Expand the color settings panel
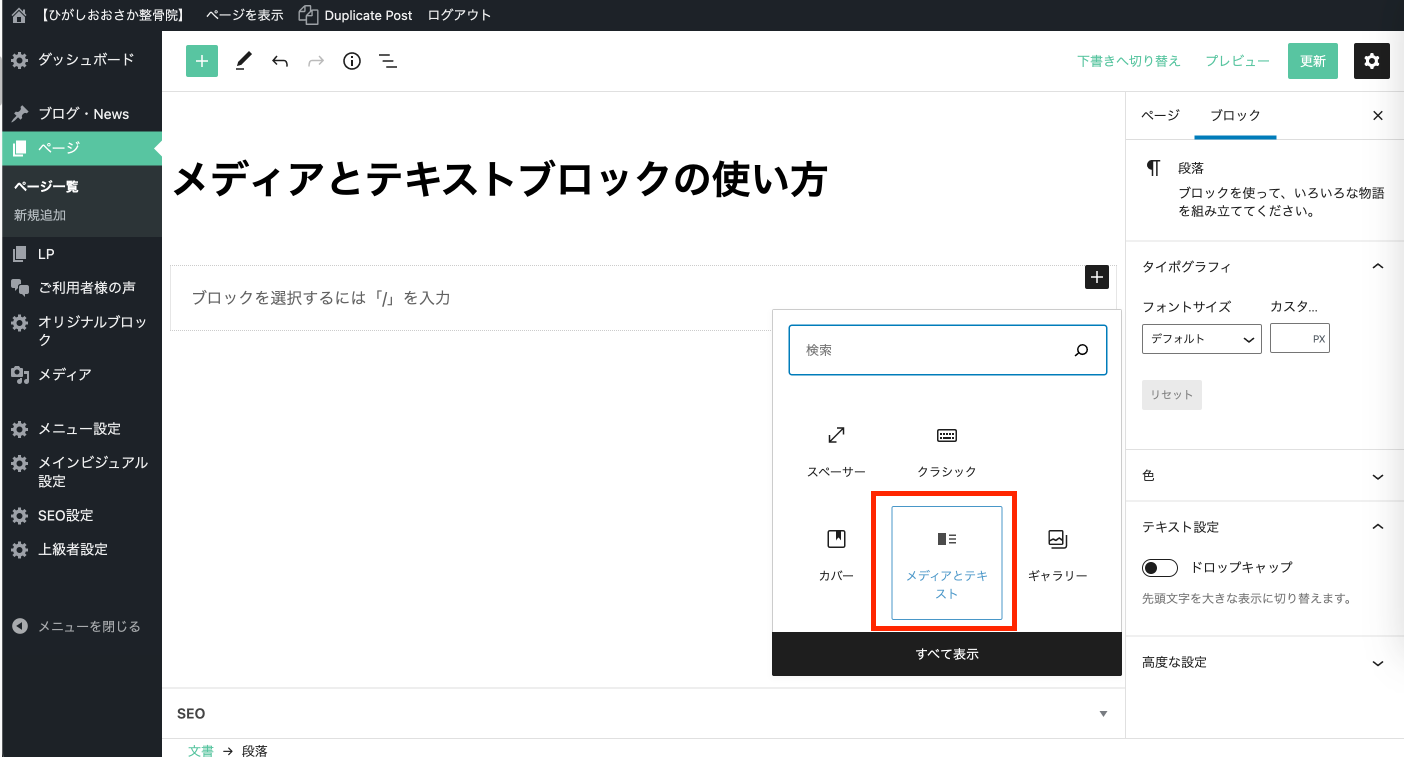Image resolution: width=1404 pixels, height=757 pixels. [1264, 476]
